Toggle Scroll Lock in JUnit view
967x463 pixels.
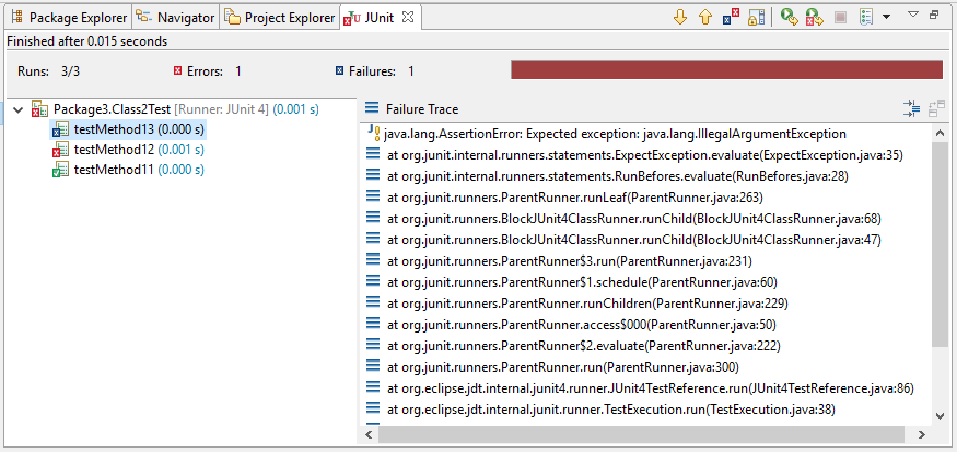(756, 17)
